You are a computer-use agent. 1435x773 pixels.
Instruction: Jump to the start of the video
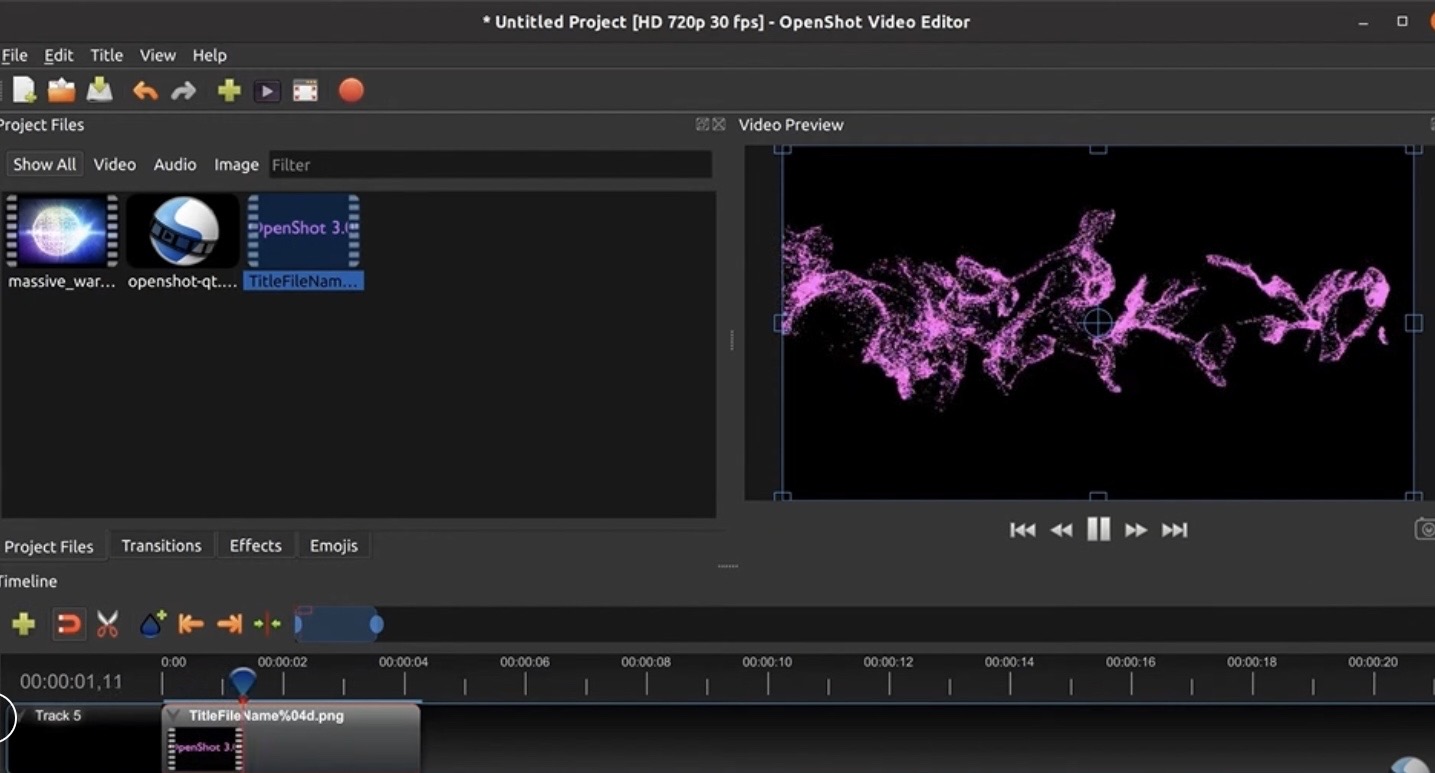point(1022,530)
